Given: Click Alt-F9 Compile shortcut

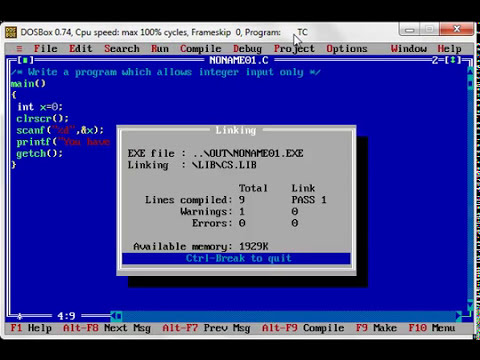Looking at the screenshot, I should (303, 328).
